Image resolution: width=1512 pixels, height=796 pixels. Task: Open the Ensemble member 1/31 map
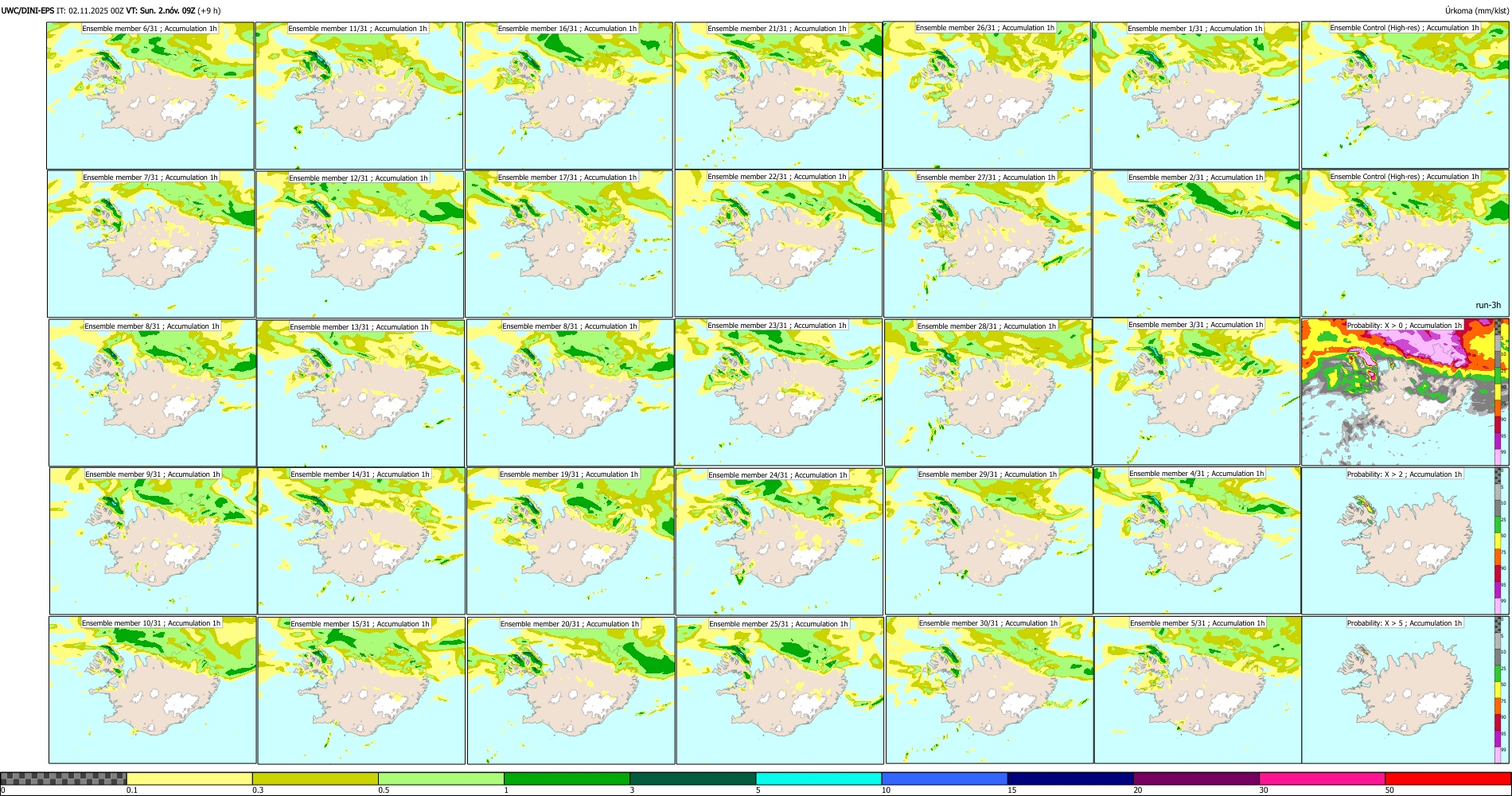pyautogui.click(x=1196, y=96)
